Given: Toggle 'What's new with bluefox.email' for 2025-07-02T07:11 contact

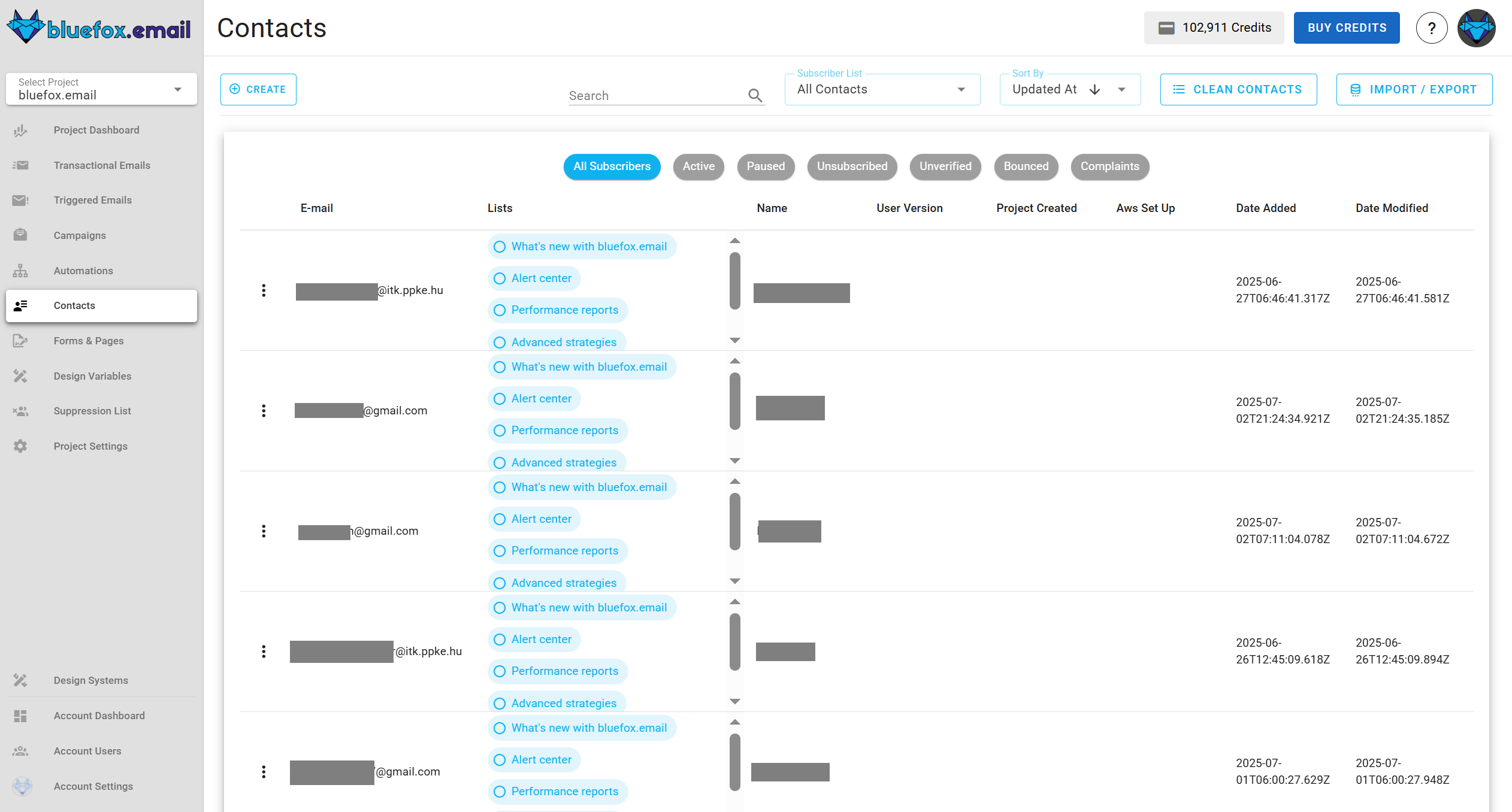Looking at the screenshot, I should coord(582,487).
